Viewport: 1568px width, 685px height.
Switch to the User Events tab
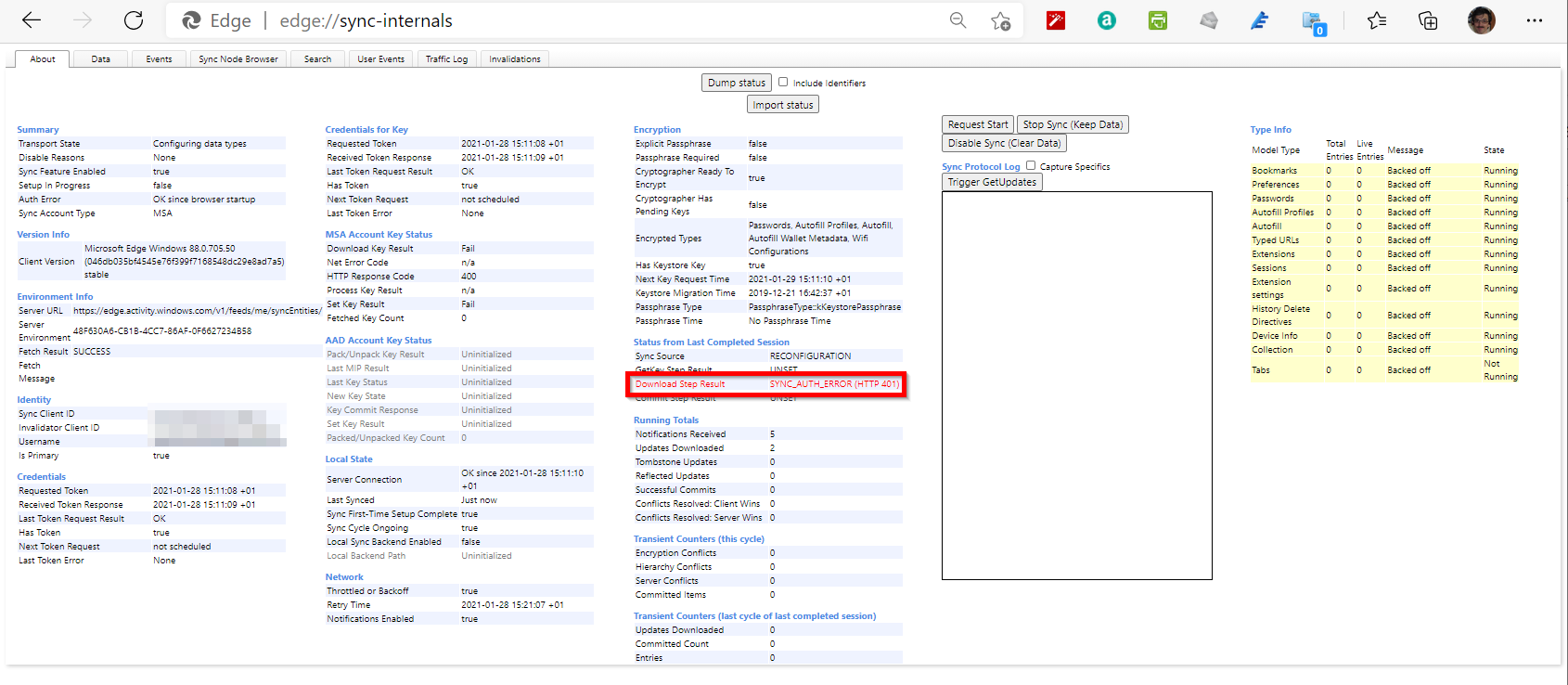381,59
